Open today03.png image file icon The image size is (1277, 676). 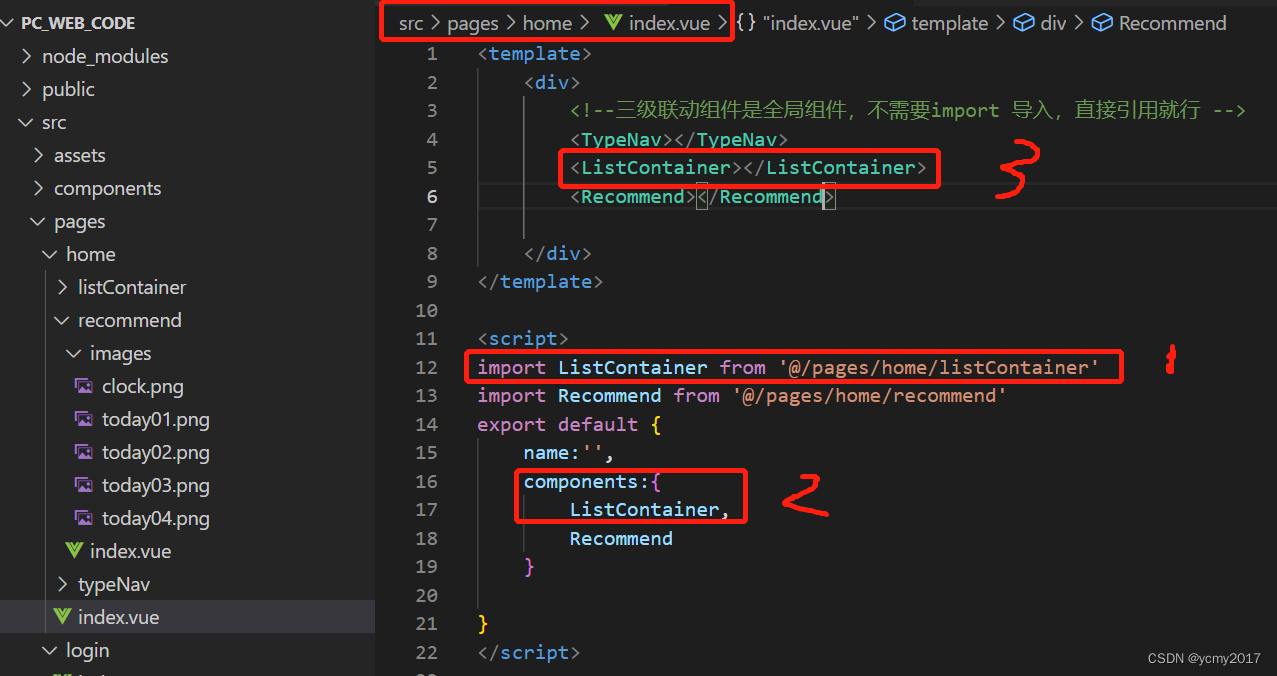point(85,485)
